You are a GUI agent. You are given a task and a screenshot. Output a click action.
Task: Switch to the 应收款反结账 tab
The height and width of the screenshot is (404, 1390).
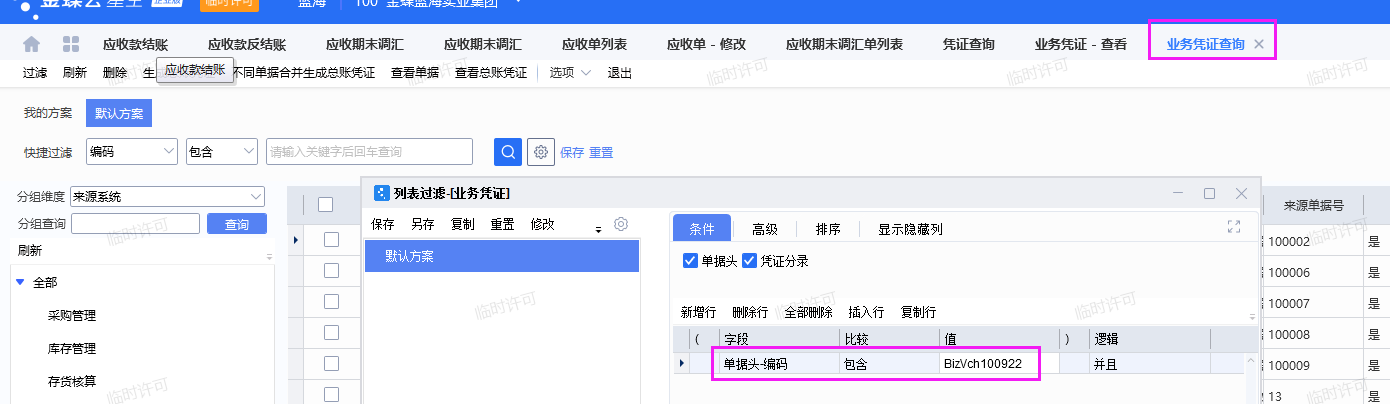(247, 44)
